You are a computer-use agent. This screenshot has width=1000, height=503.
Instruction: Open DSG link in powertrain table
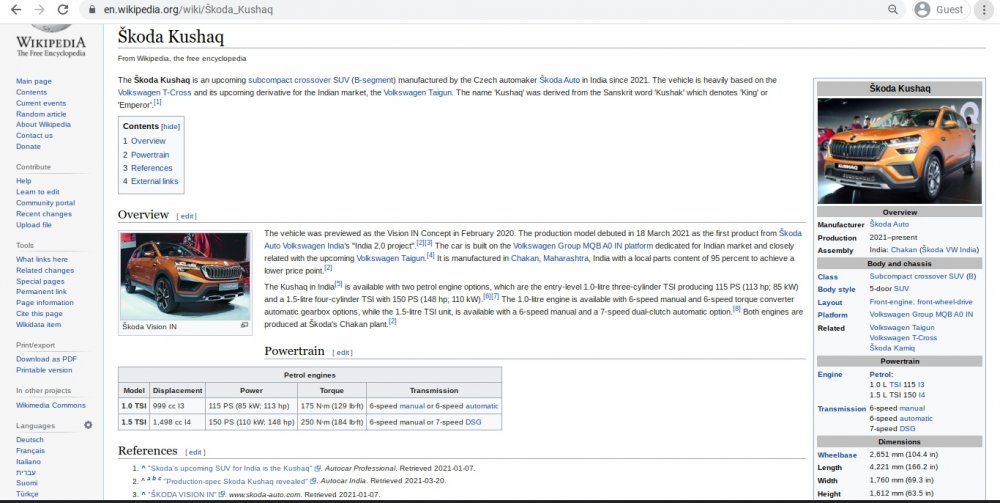point(473,422)
